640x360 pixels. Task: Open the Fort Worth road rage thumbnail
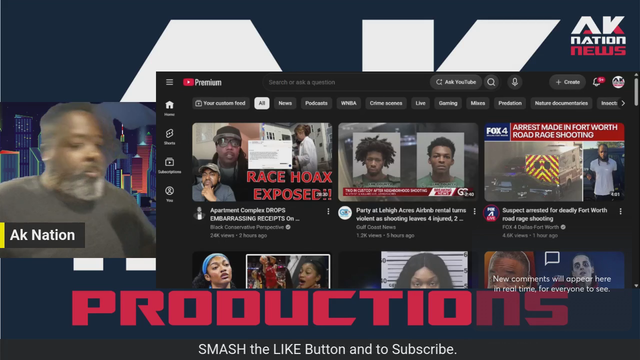tap(554, 162)
